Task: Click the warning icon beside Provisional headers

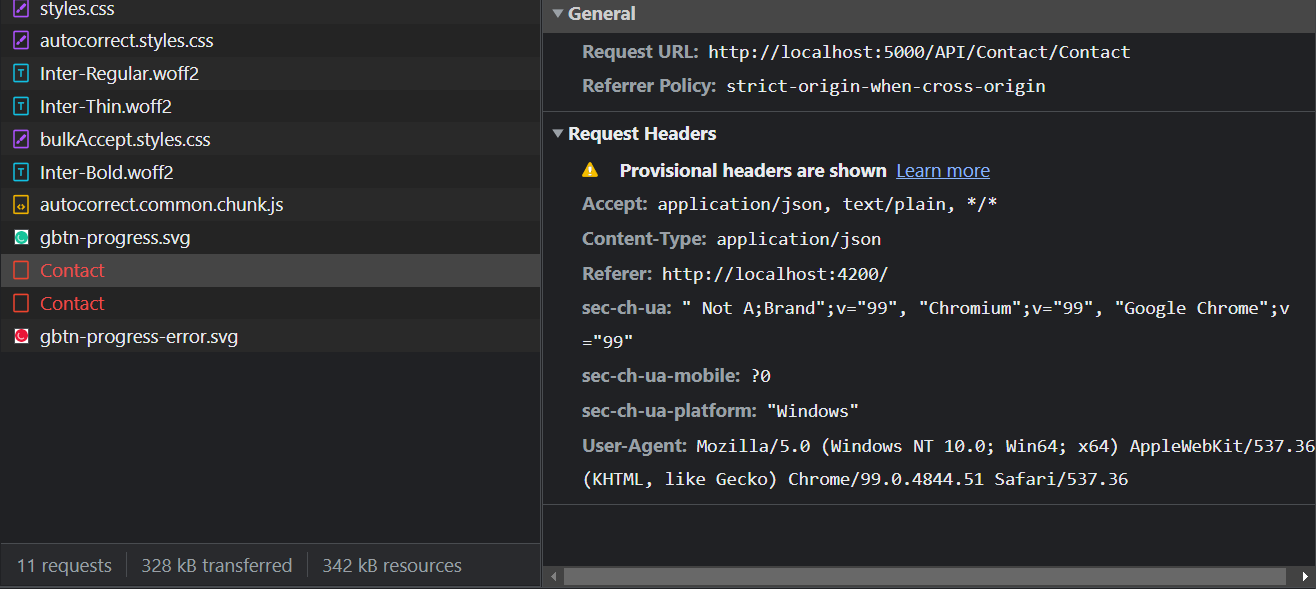Action: coord(591,170)
